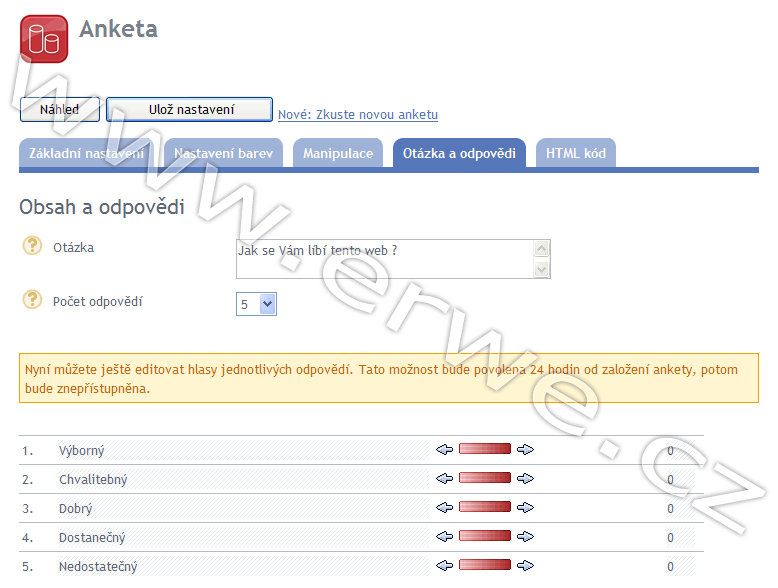Open help icon next to Počet odpovědí

tap(32, 299)
